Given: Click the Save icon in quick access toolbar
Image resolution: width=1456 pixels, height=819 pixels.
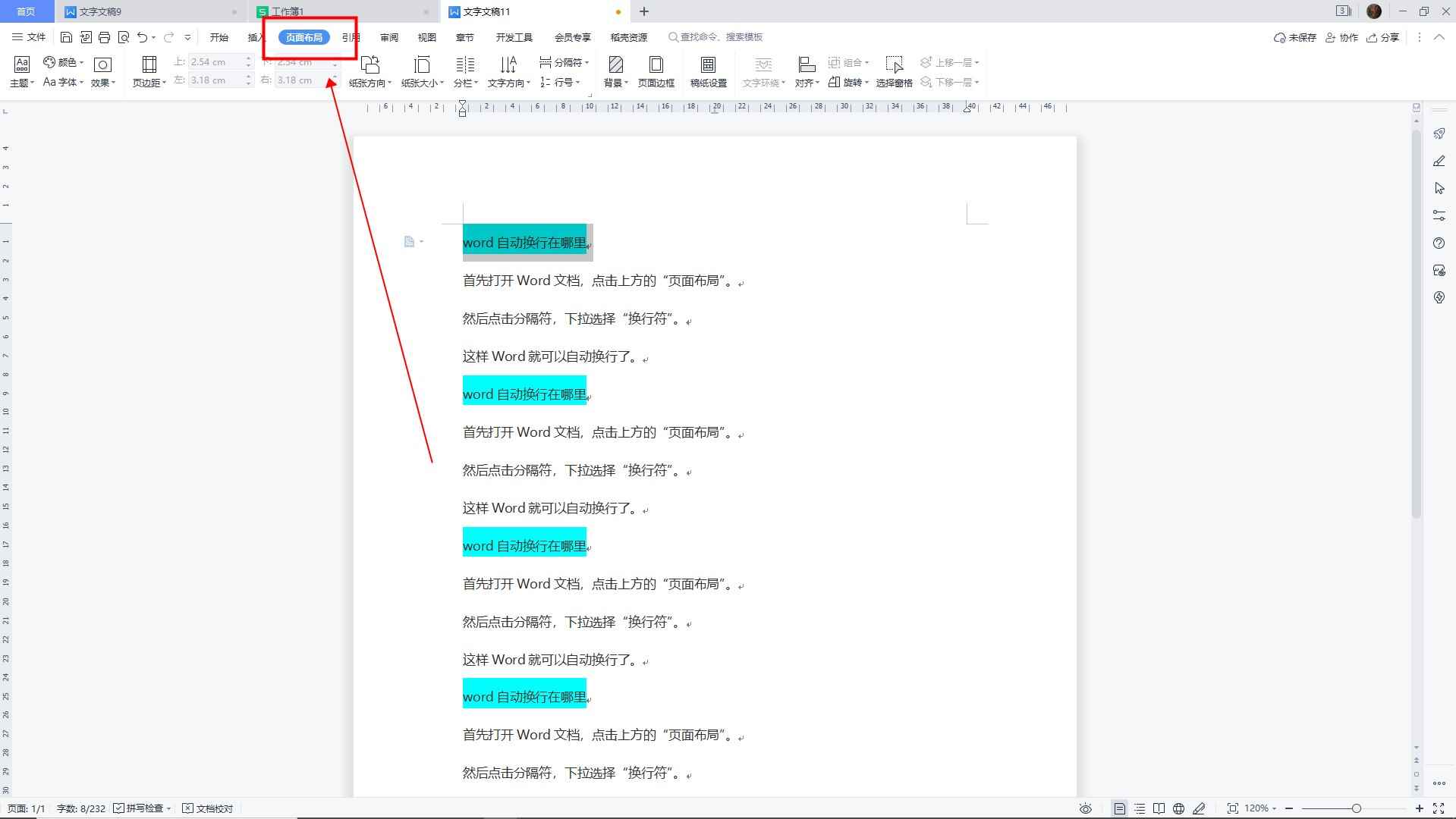Looking at the screenshot, I should [x=67, y=36].
